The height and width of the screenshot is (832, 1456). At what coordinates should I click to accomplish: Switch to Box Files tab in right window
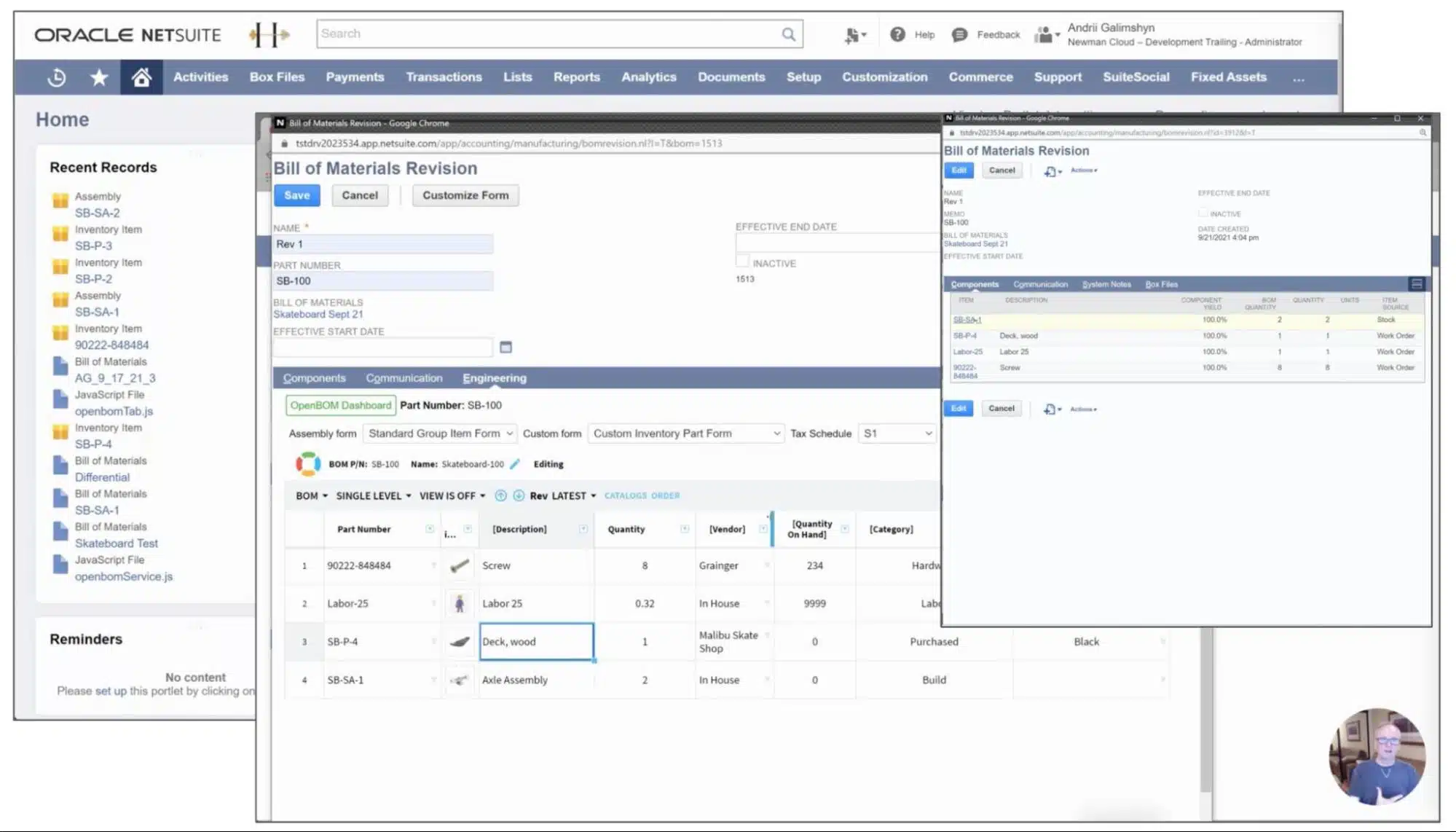[1161, 284]
